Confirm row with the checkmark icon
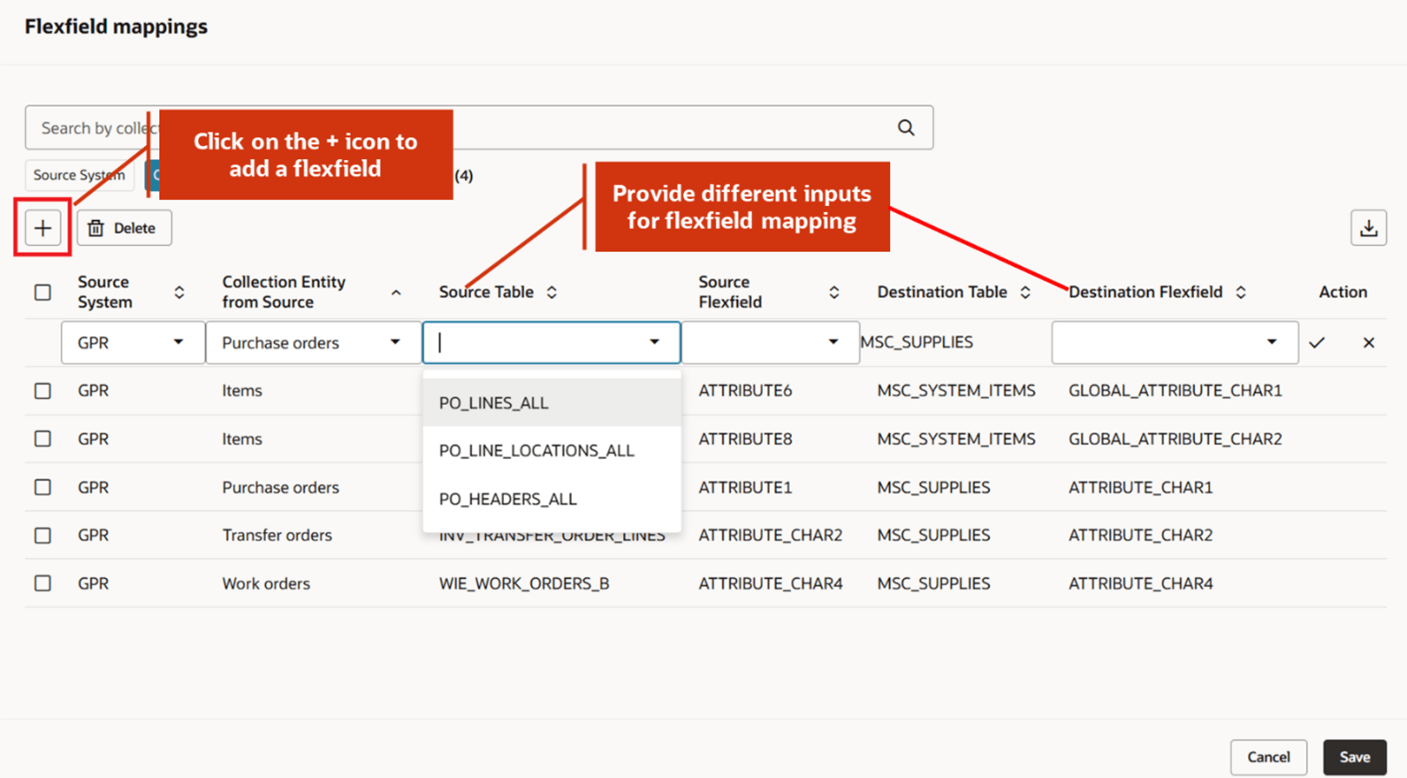1407x778 pixels. (1317, 343)
